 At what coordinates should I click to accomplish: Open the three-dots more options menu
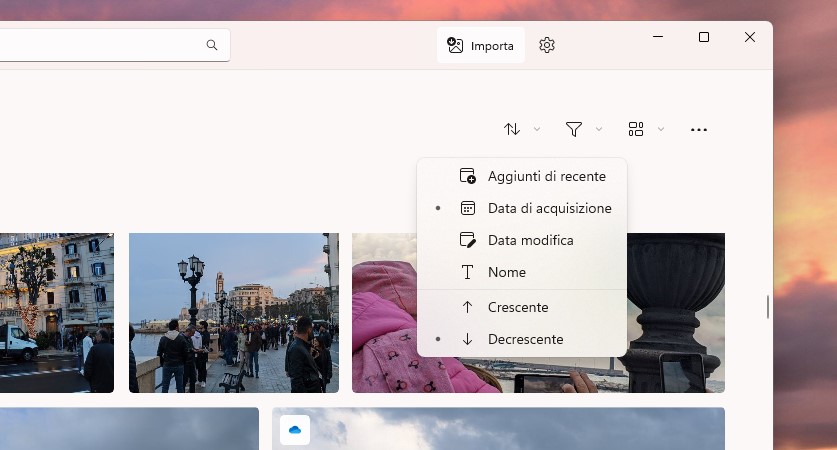699,130
